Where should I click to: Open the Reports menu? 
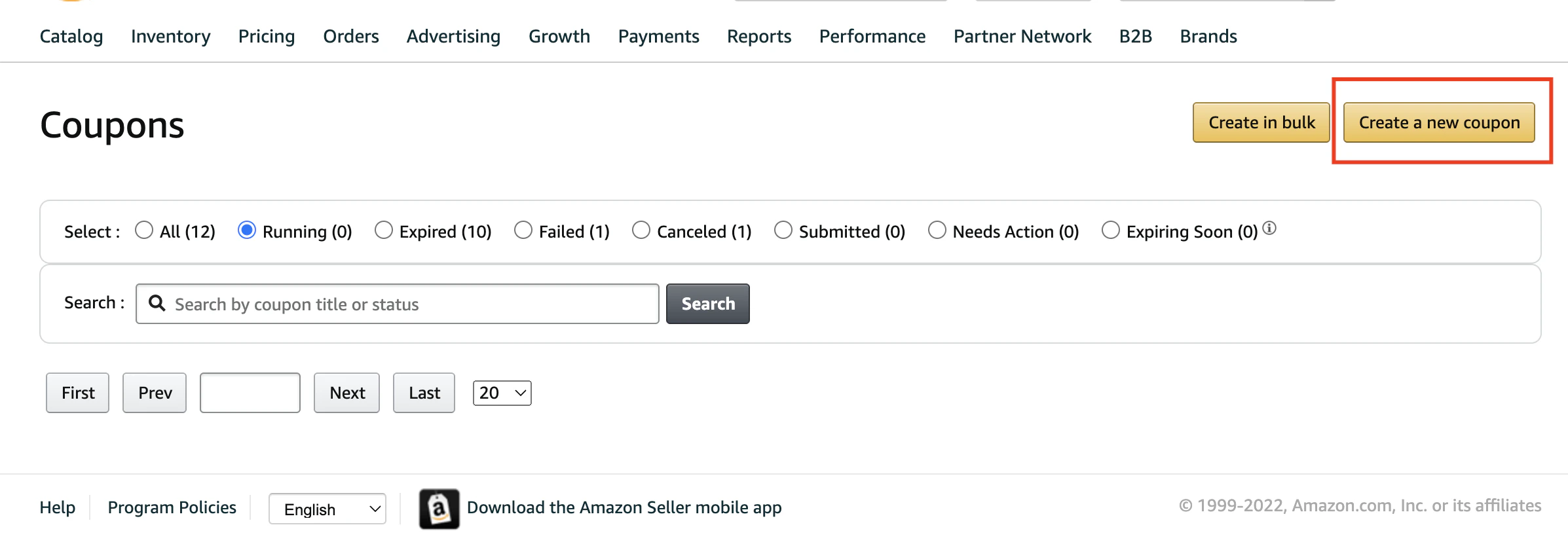(759, 36)
